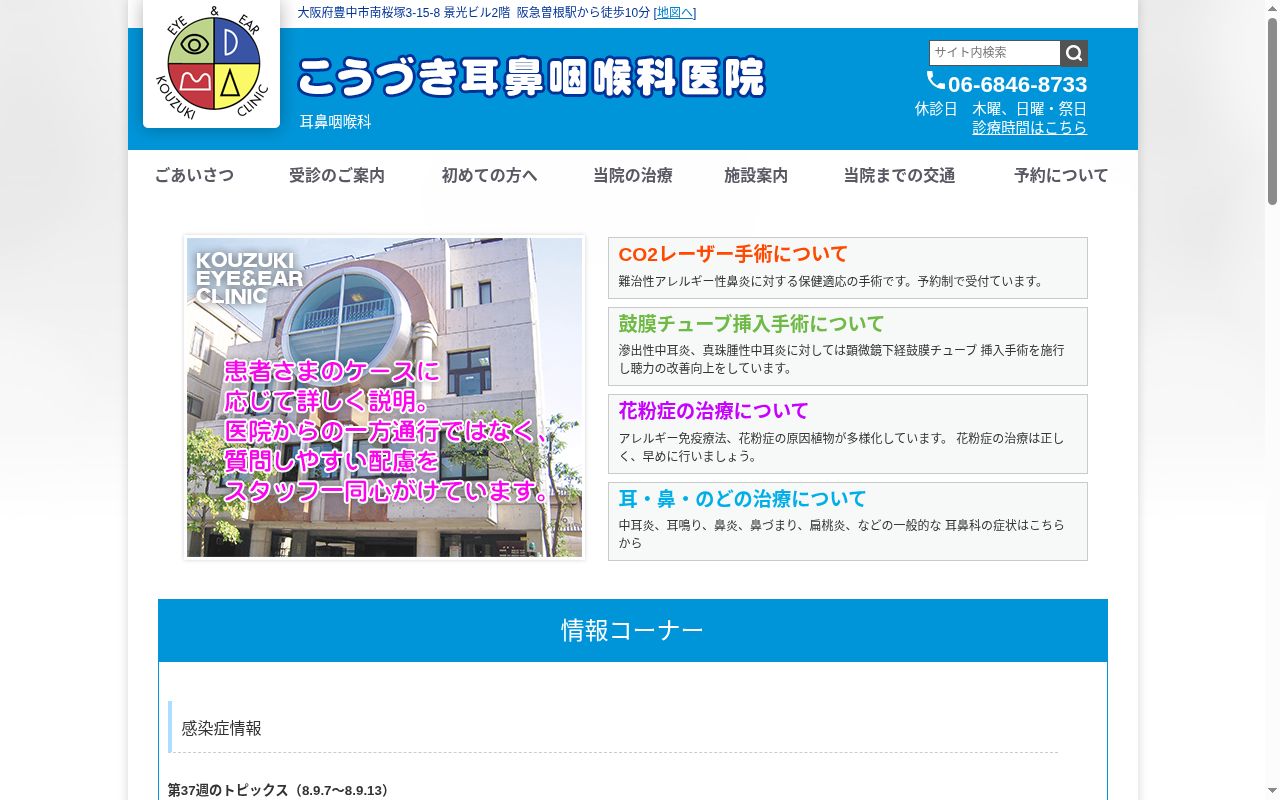Open 花粉症の治療について link

[x=713, y=411]
